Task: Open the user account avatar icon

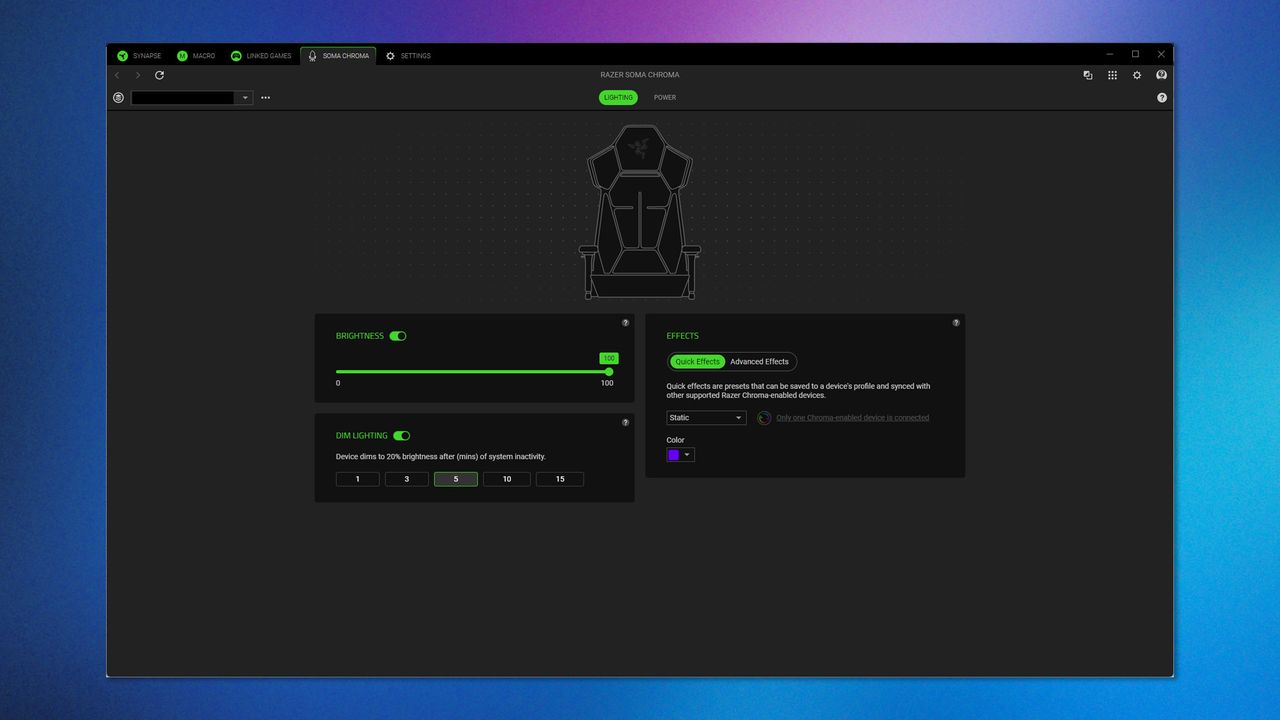Action: tap(1161, 75)
